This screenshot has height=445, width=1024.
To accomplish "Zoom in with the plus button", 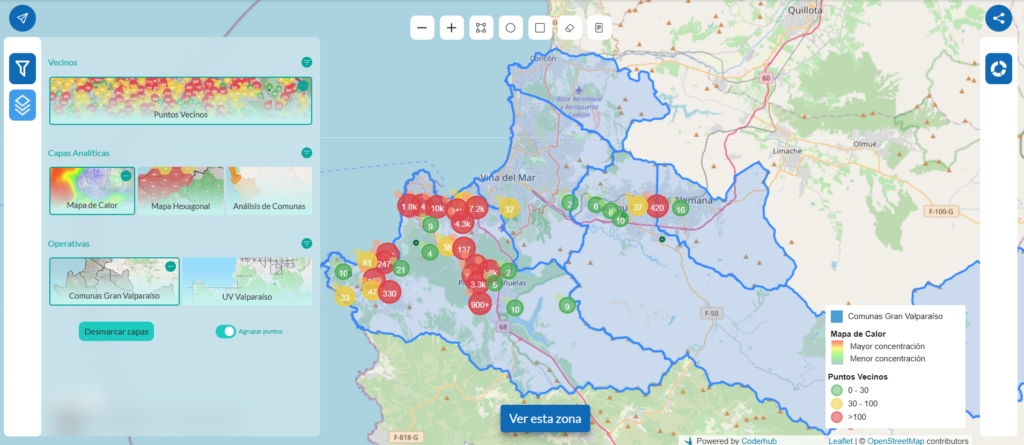I will [451, 28].
